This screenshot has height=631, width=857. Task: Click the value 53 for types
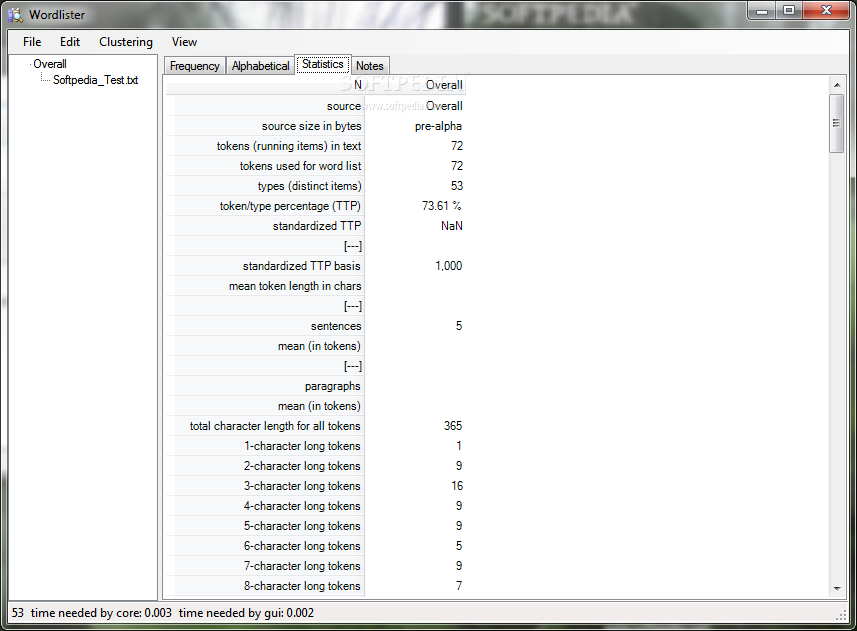click(457, 186)
